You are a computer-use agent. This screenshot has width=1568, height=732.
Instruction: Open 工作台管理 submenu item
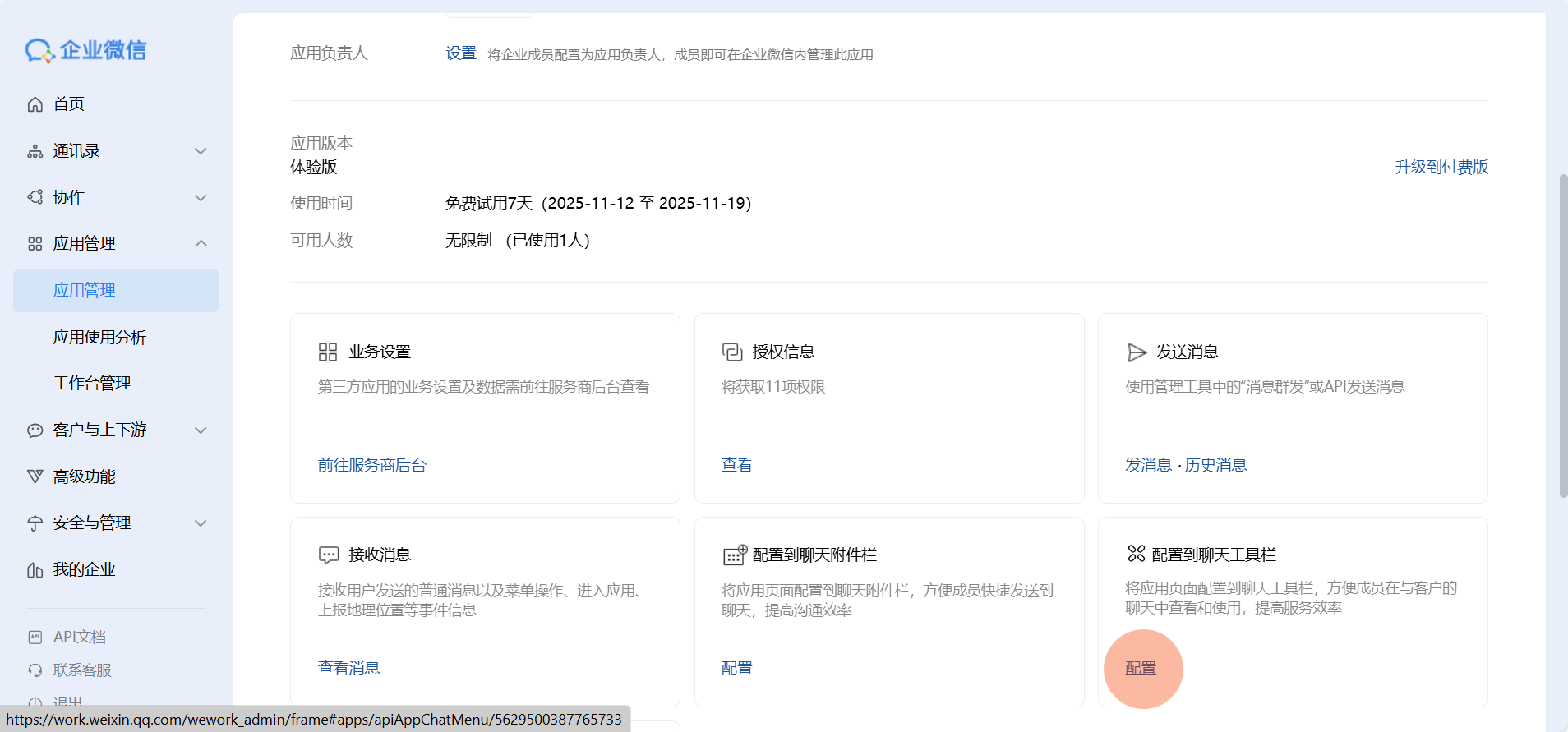[x=92, y=384]
